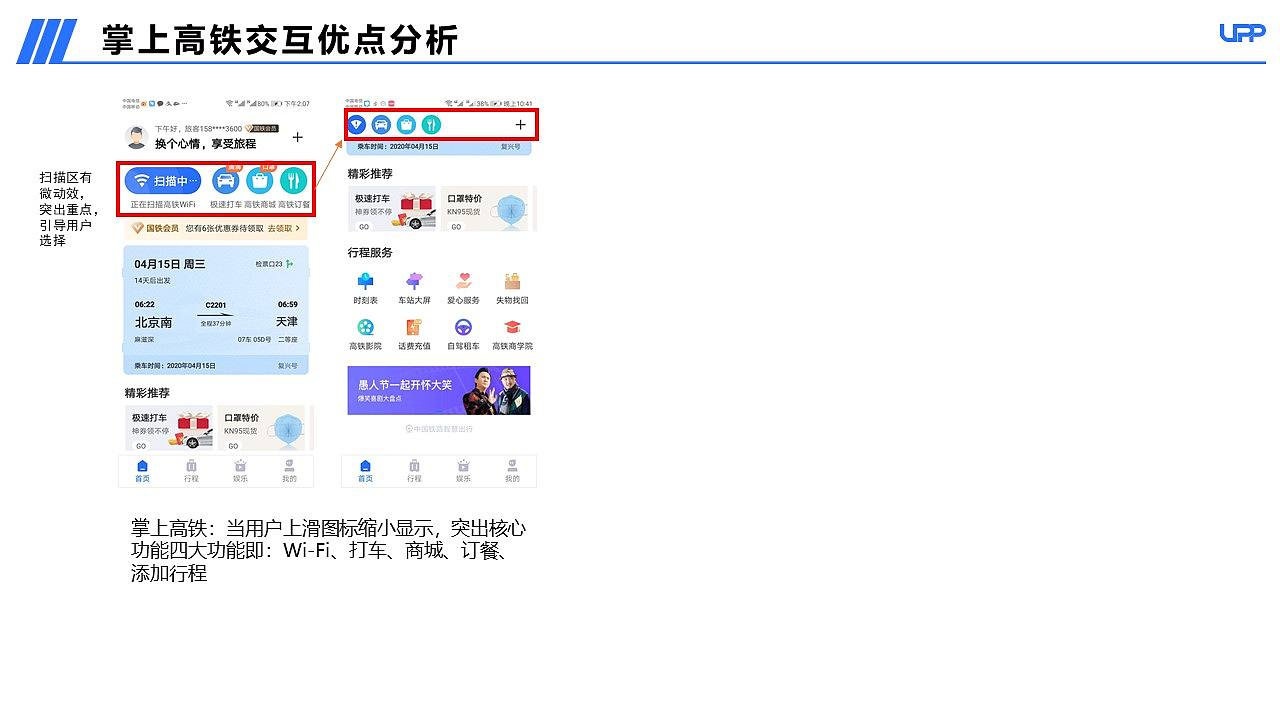Click 精彩推荐 heading in right phone
Screen dimensions: 1280x720
(370, 173)
